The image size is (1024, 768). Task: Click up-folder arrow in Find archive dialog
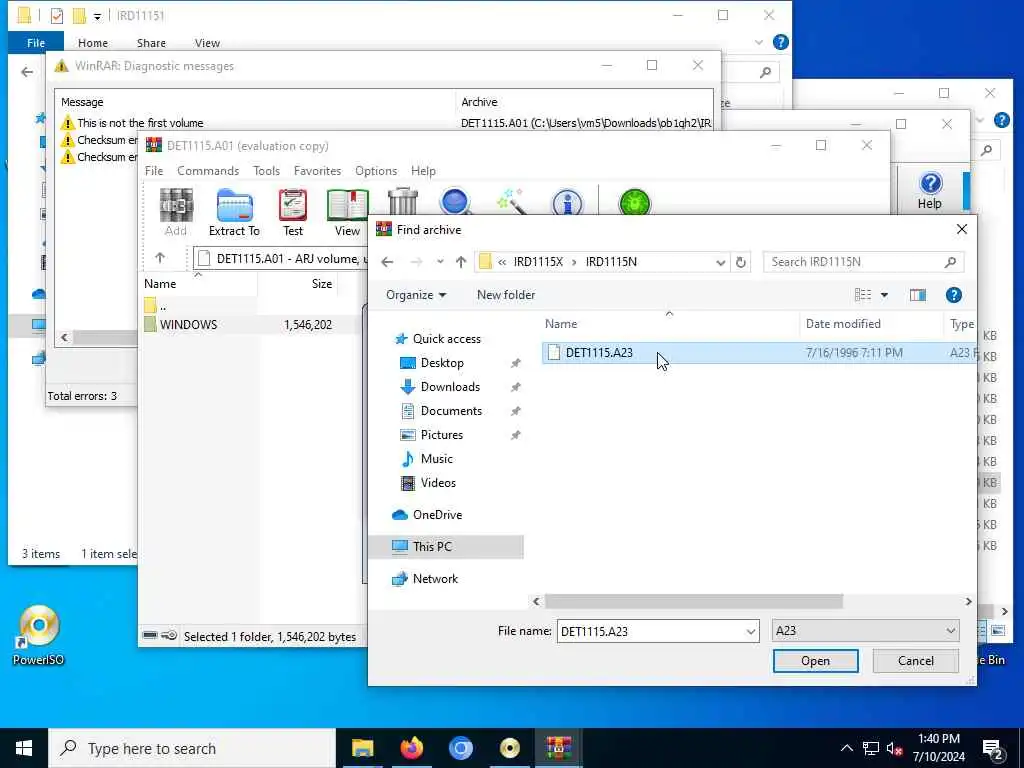point(461,262)
